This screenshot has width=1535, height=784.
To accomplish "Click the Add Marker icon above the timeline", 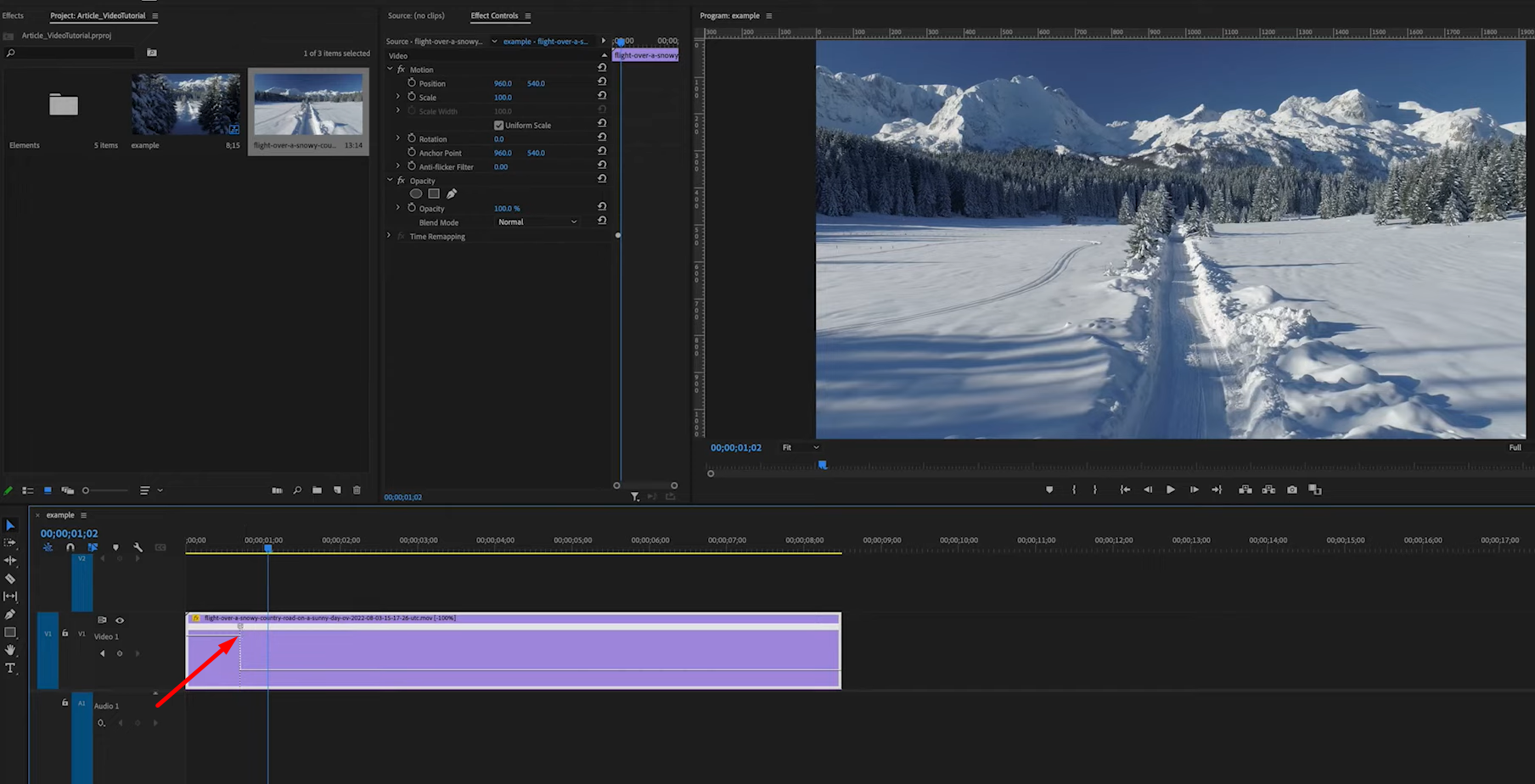I will pos(115,547).
